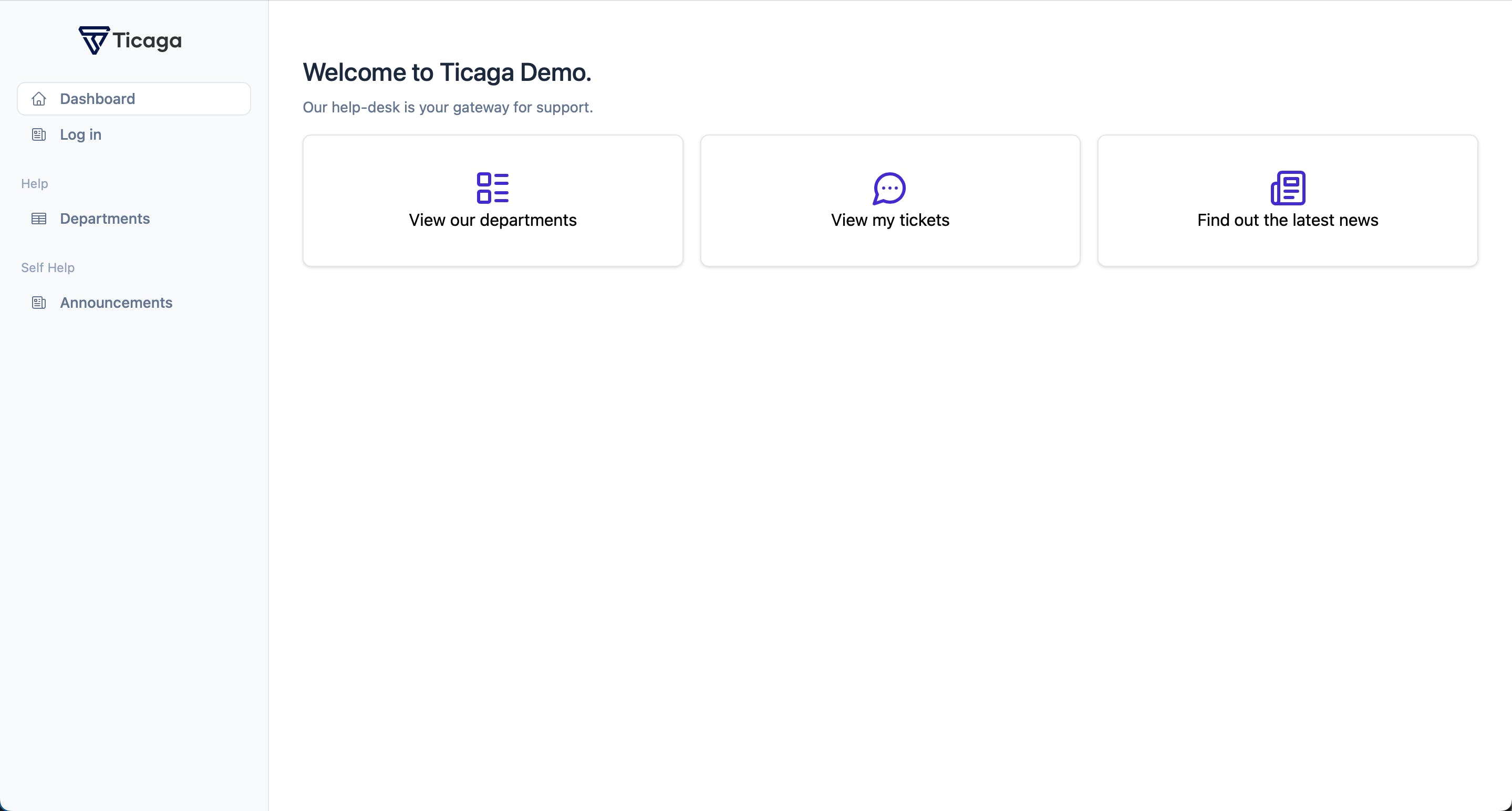
Task: Click the newspaper latest news icon
Action: (1287, 188)
